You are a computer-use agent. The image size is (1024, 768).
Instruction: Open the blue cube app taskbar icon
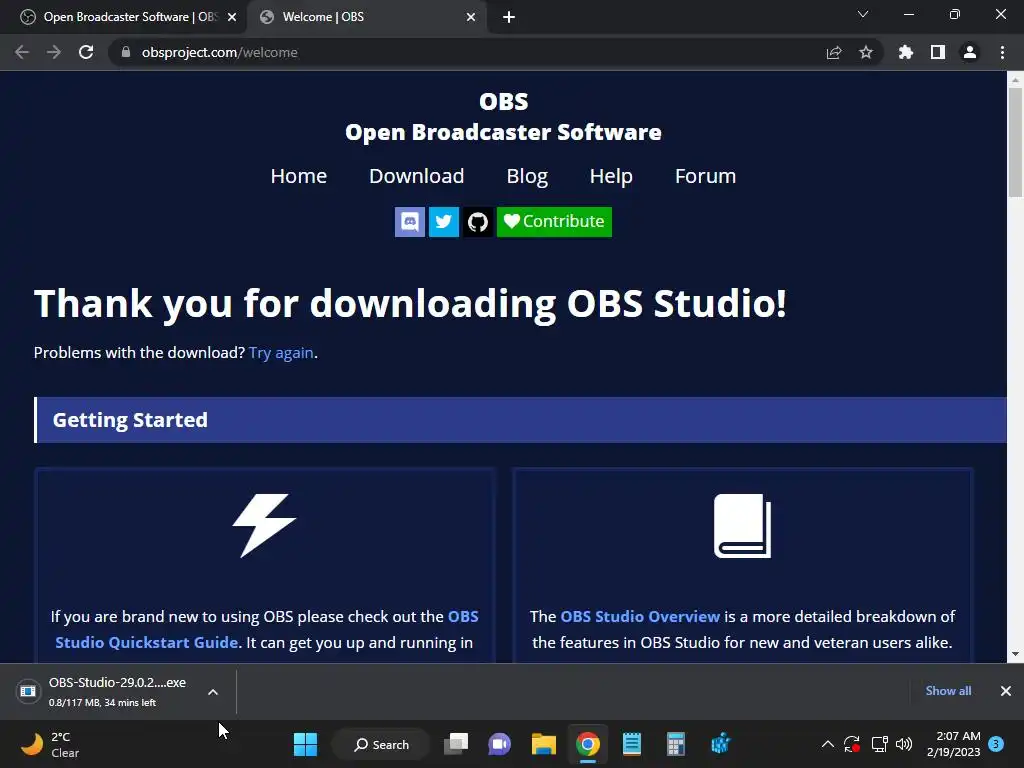coord(720,744)
